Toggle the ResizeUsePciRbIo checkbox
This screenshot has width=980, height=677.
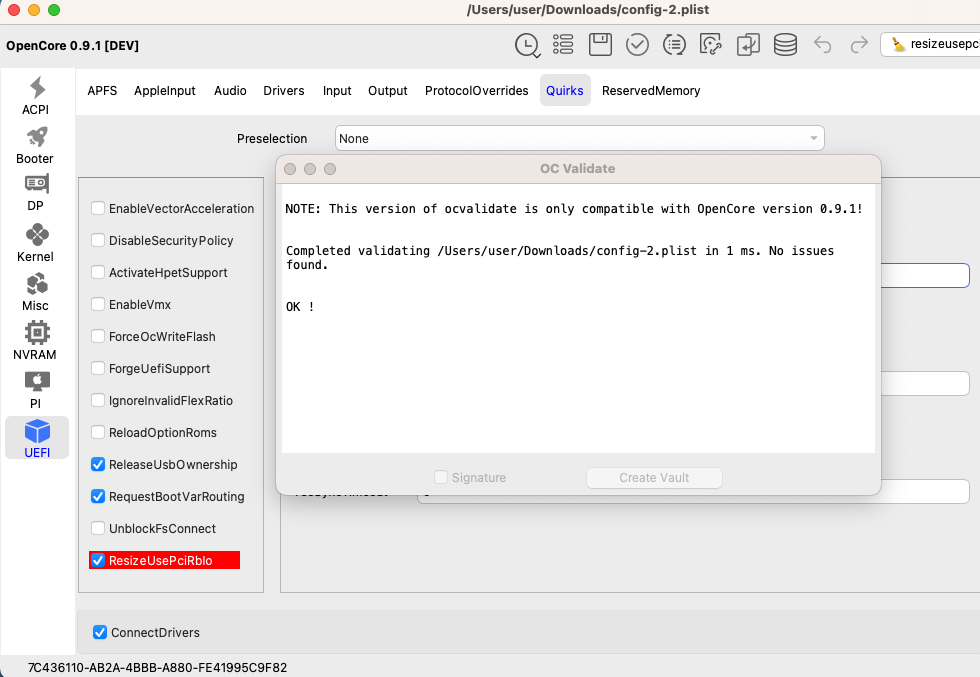tap(98, 560)
